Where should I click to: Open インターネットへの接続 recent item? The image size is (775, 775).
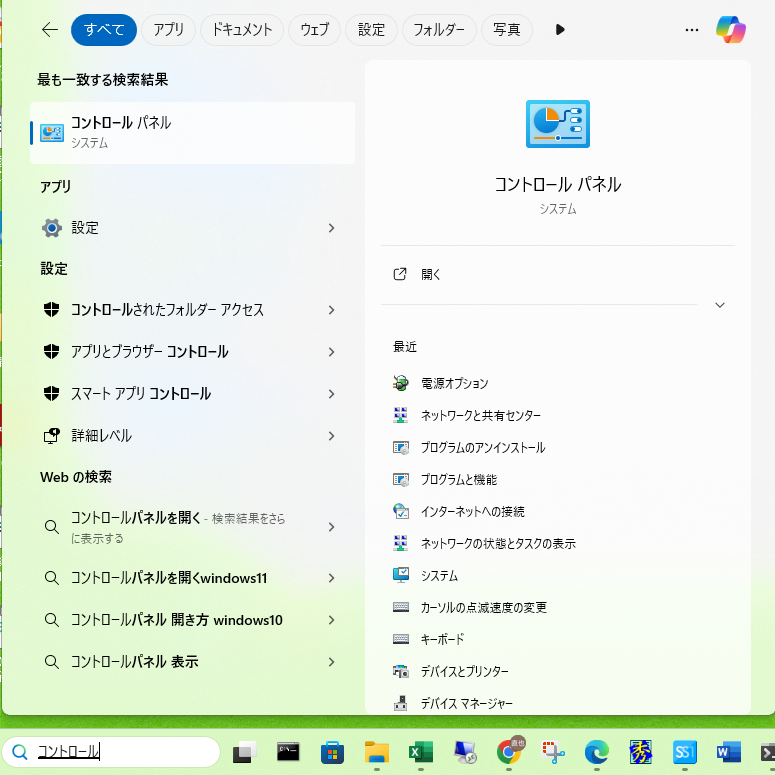coord(458,511)
